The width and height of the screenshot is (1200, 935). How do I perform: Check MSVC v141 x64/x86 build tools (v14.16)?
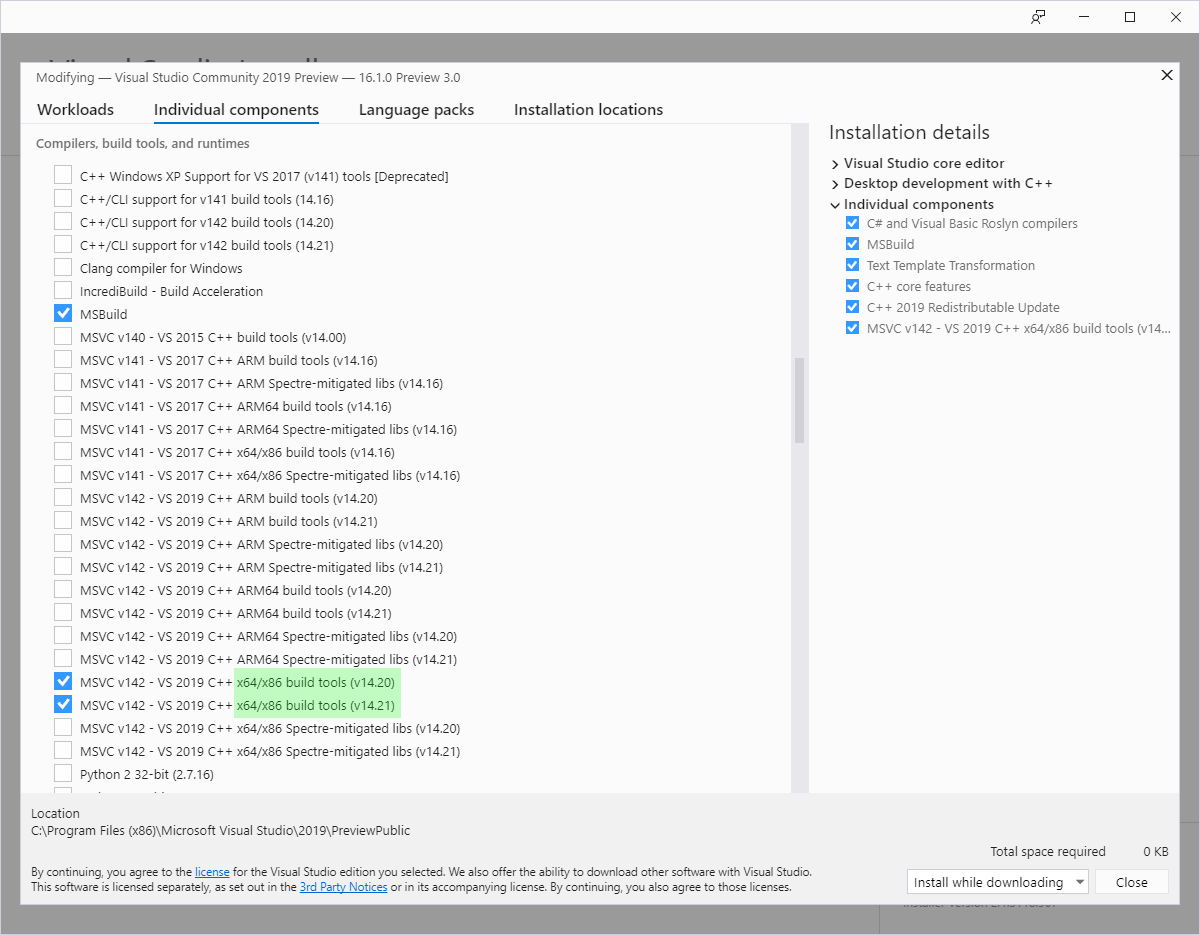click(x=63, y=452)
